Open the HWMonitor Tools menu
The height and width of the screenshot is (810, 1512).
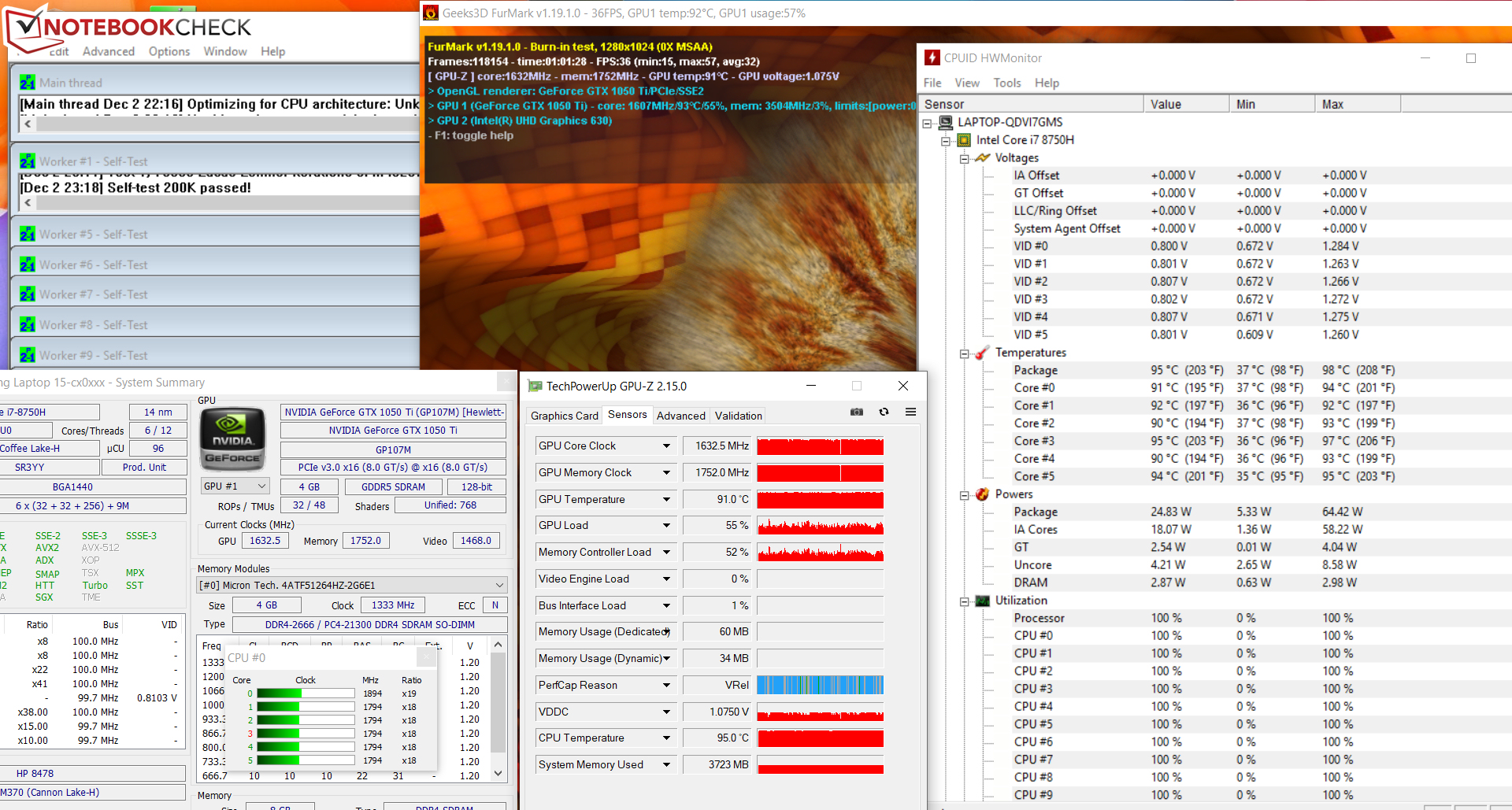coord(1007,83)
